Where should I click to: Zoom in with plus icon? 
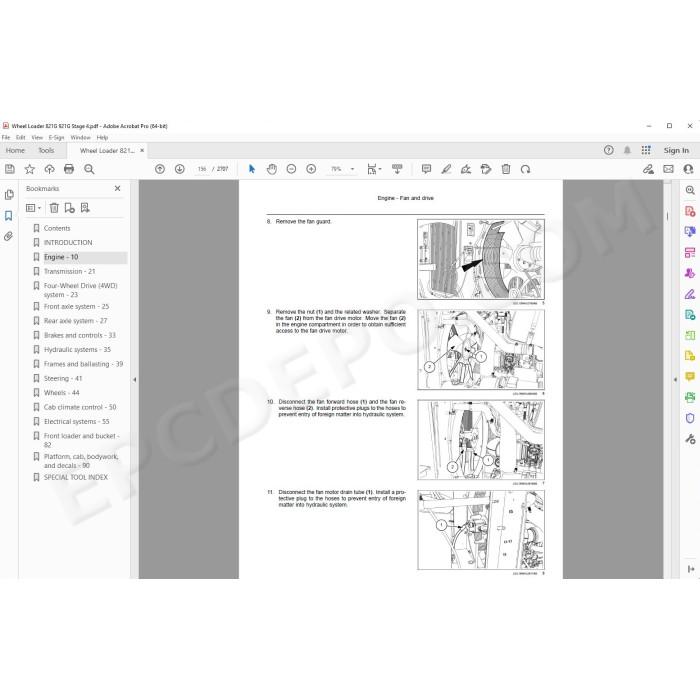[311, 169]
